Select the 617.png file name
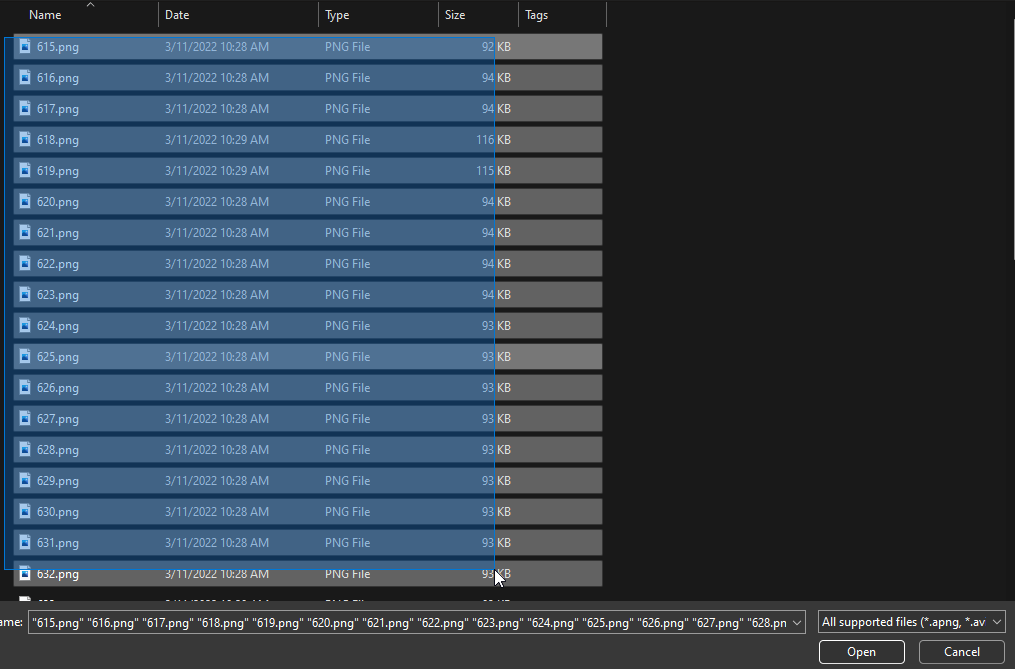Viewport: 1015px width, 669px height. coord(58,109)
